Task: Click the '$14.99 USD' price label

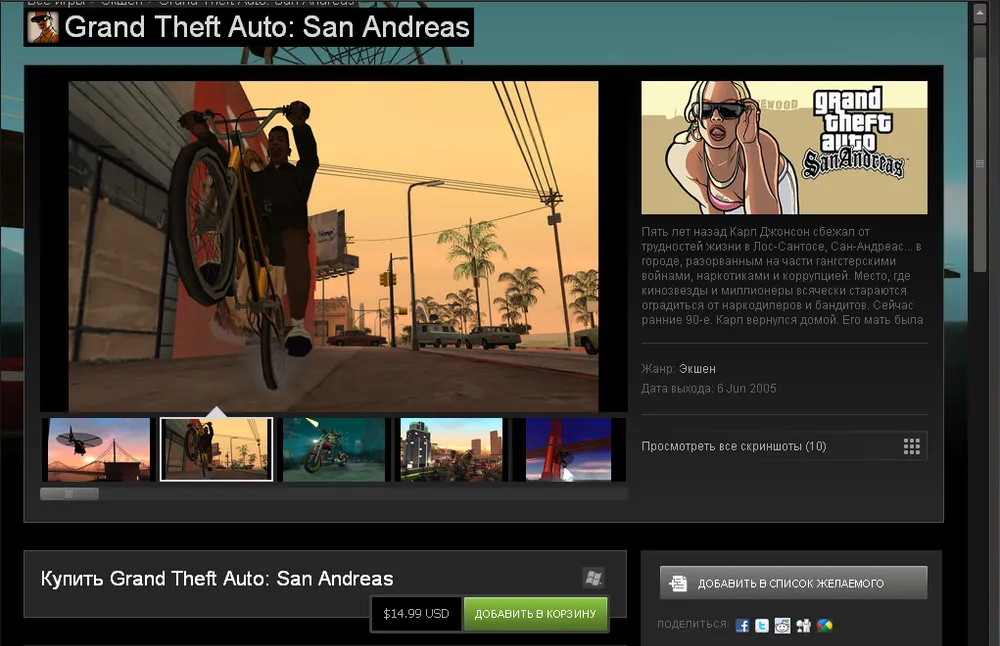Action: click(x=416, y=614)
